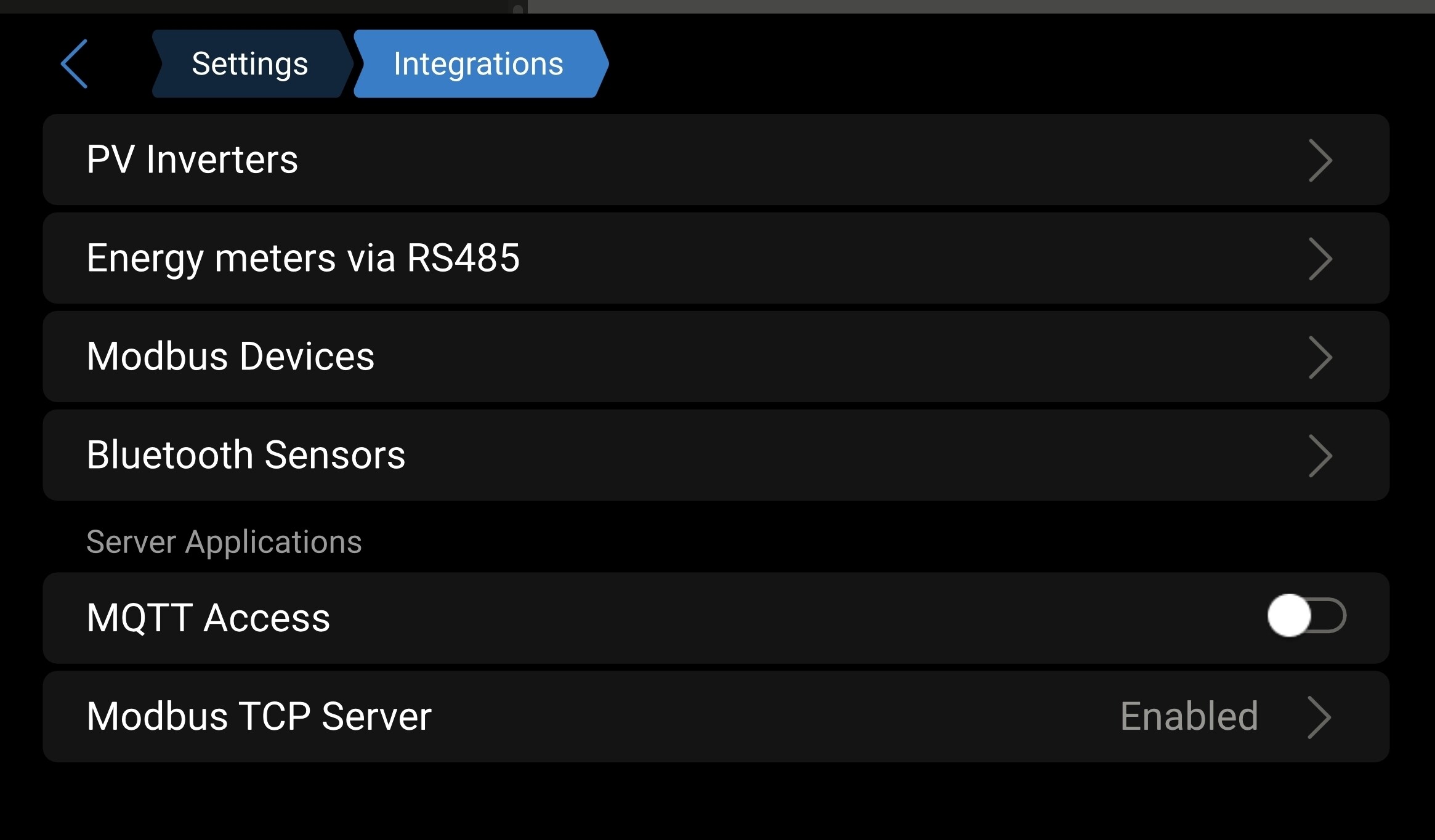Open the Modbus TCP Server settings
1435x840 pixels.
pos(716,716)
